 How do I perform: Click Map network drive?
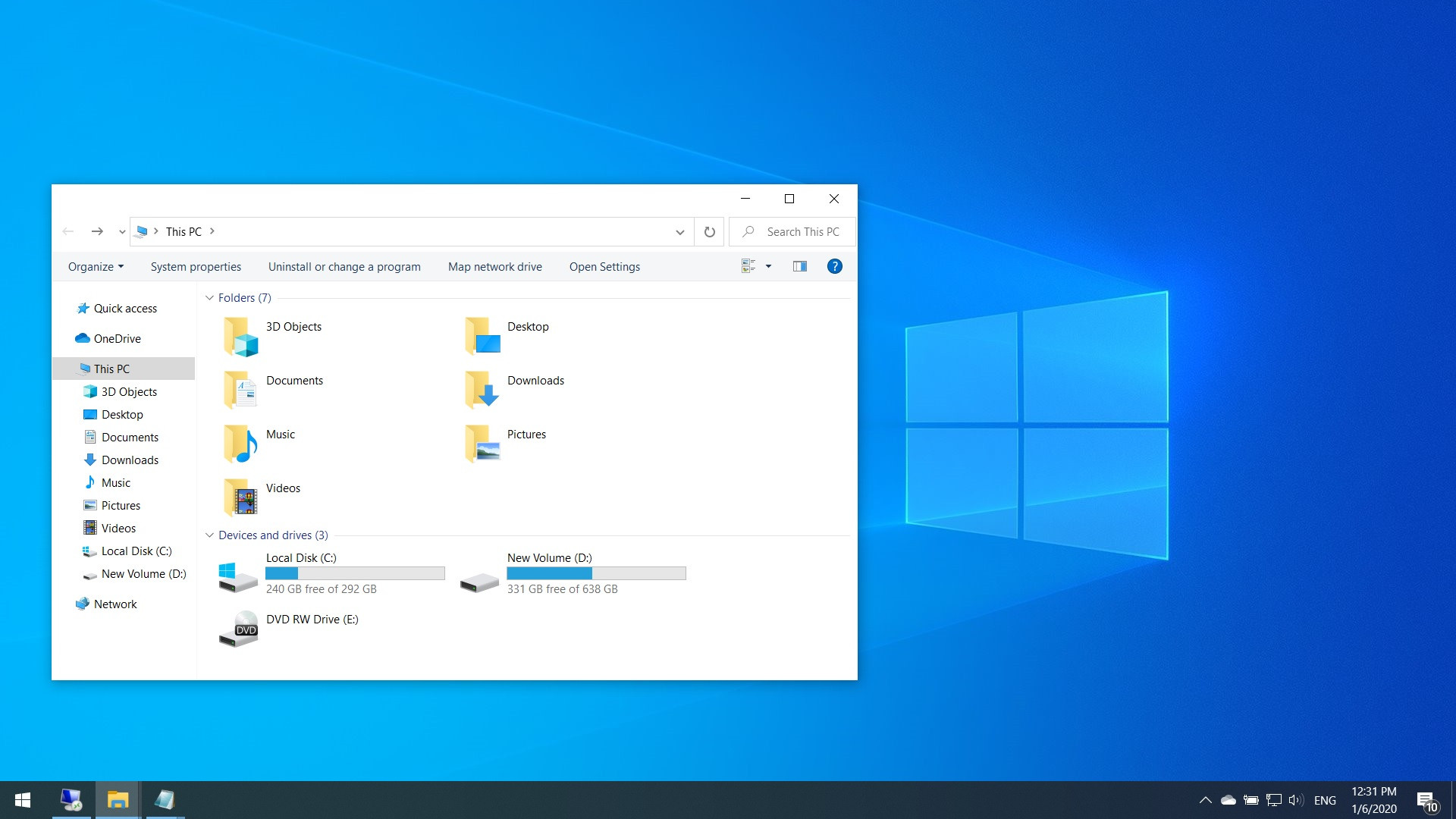click(494, 267)
